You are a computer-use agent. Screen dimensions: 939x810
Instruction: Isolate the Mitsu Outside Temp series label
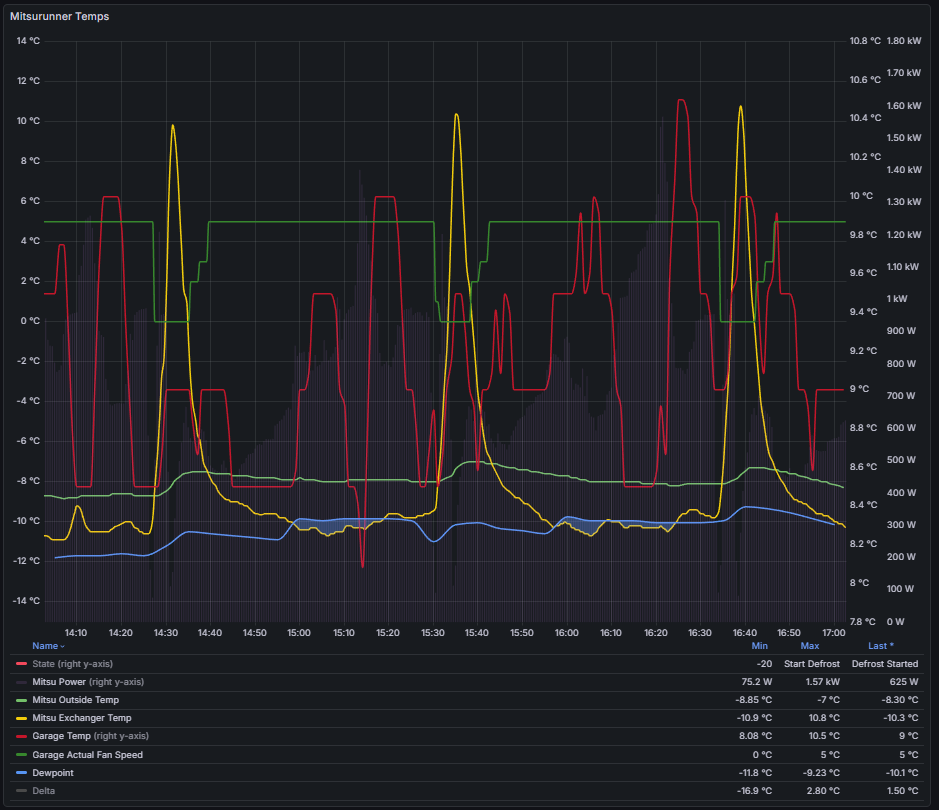[x=75, y=700]
